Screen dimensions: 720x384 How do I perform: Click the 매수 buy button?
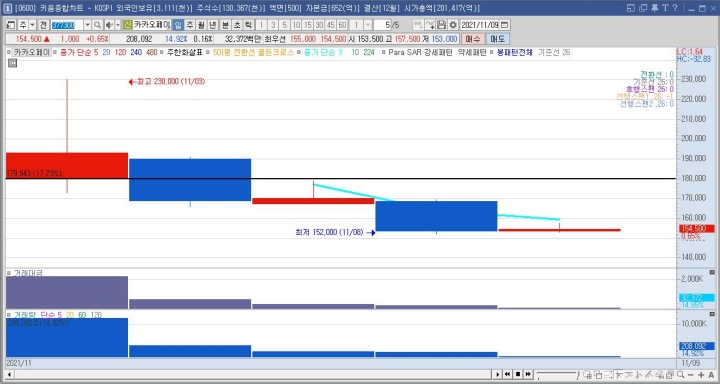472,39
